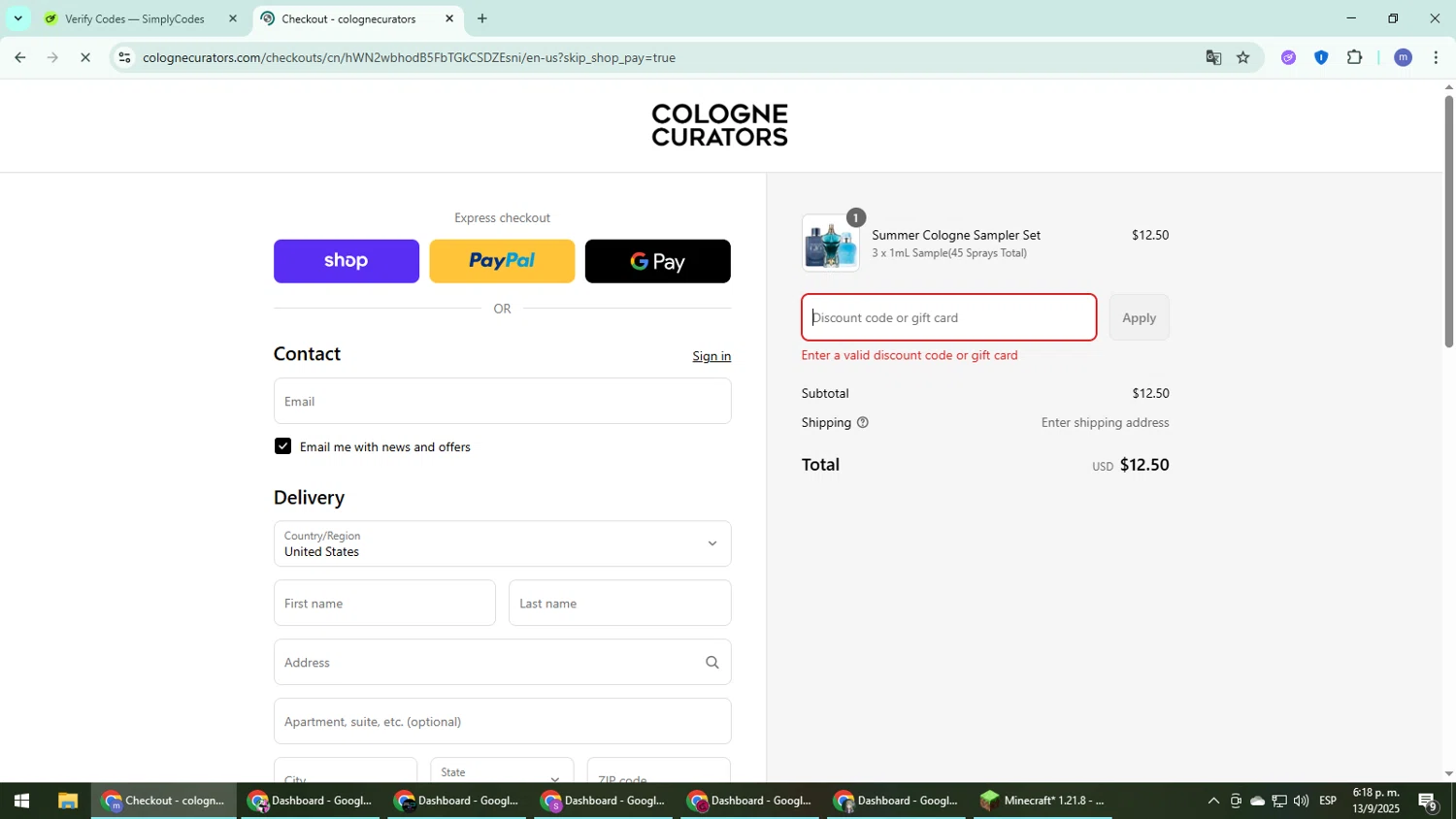Open a new browser tab
Image resolution: width=1456 pixels, height=819 pixels.
[x=482, y=18]
